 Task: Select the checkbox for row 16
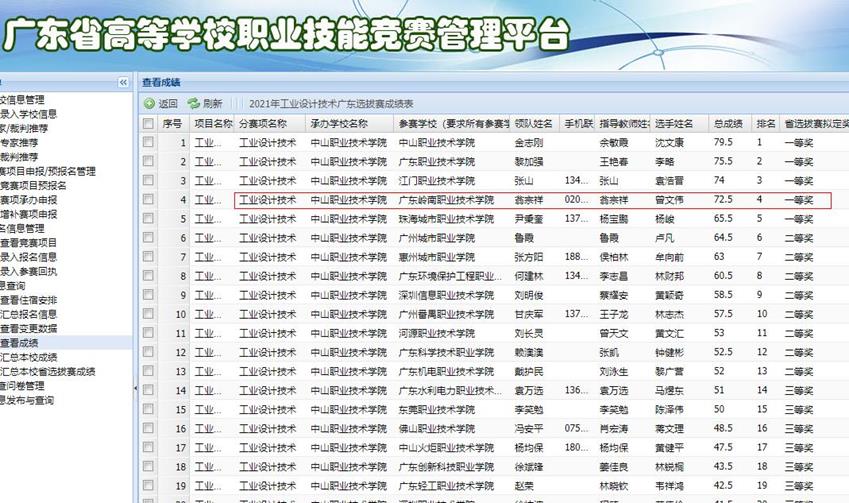point(149,428)
